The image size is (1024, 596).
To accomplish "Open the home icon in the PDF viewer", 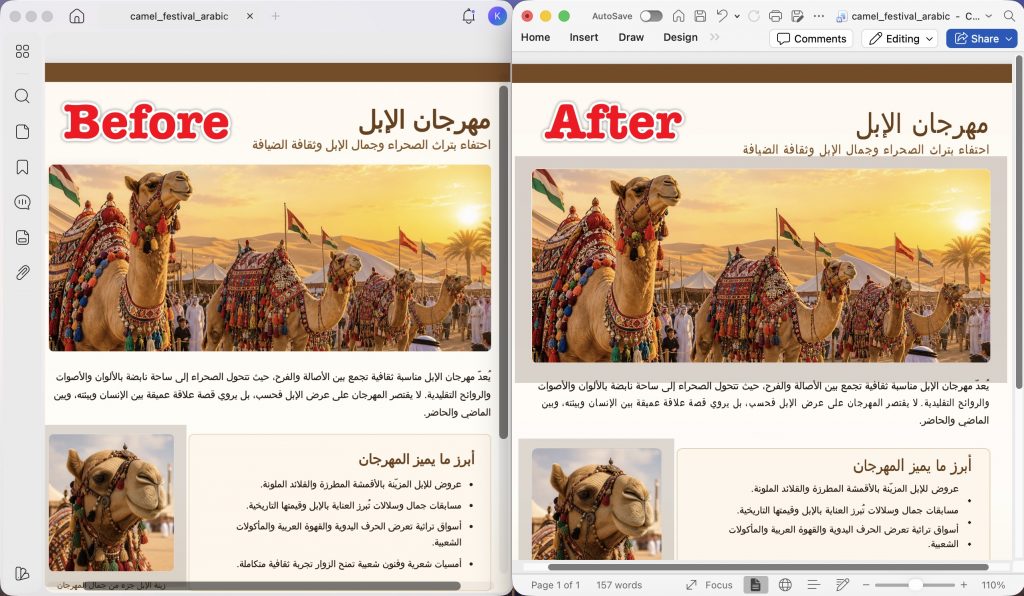I will (x=77, y=16).
